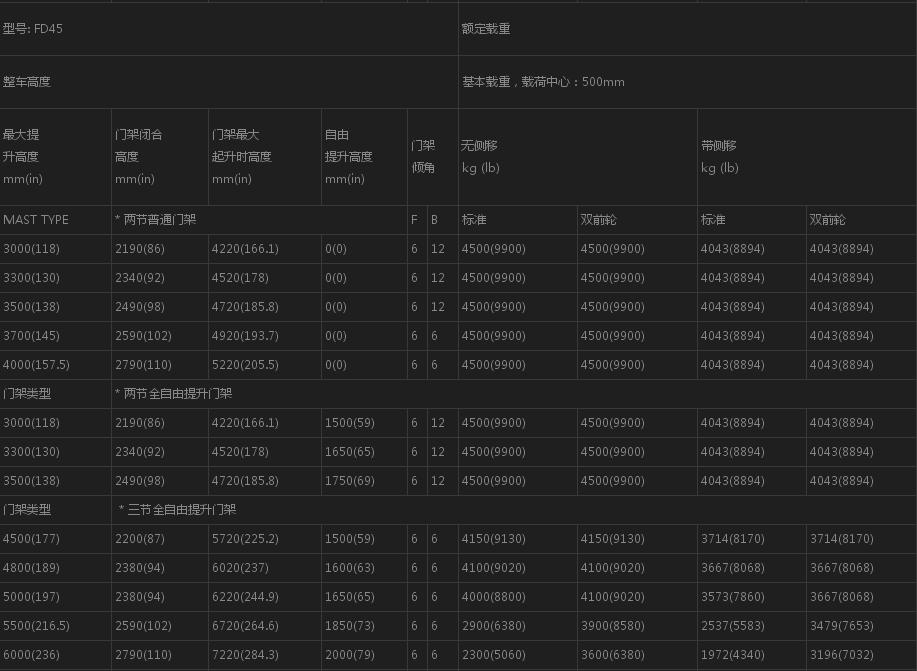This screenshot has width=917, height=671.
Task: Select the 两节普通门架 section row
Action: pos(155,220)
